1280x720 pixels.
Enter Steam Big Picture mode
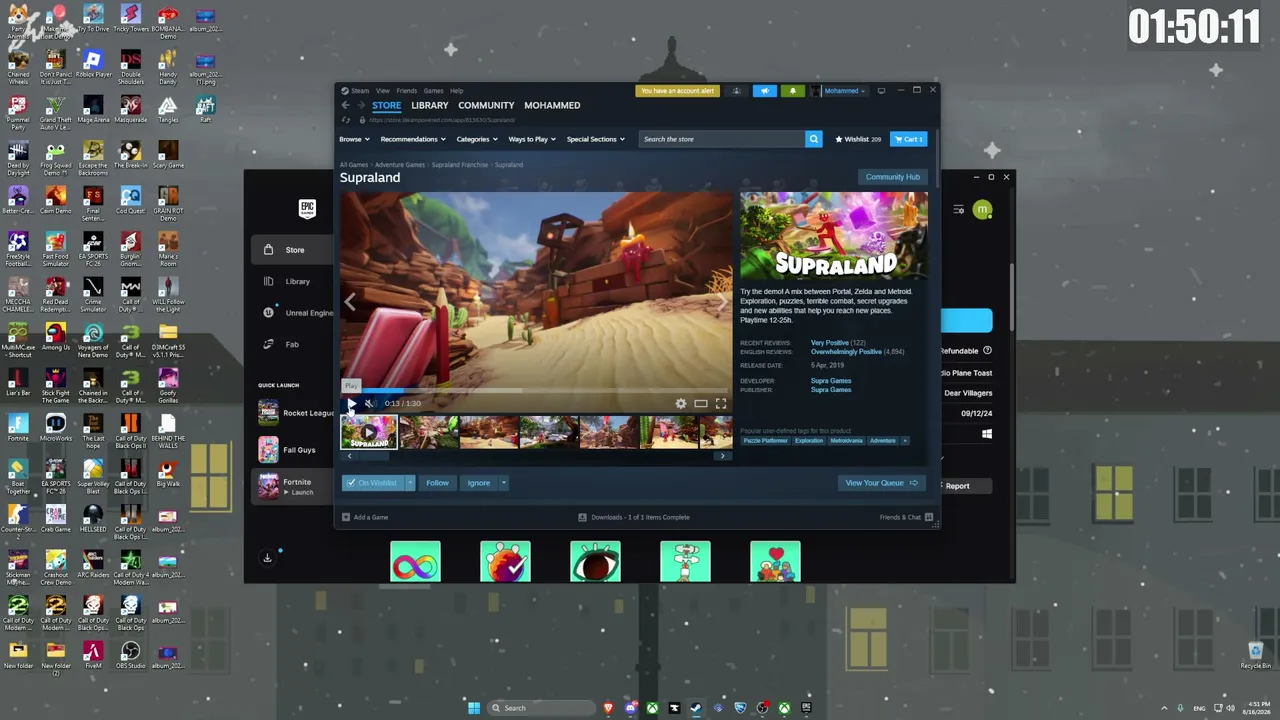point(881,91)
